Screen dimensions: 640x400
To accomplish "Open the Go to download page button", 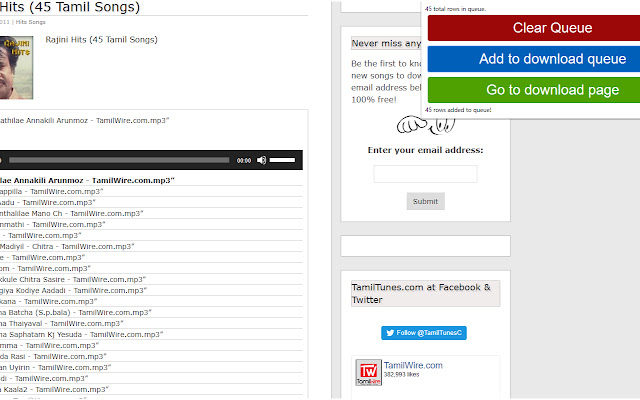I will pyautogui.click(x=534, y=90).
